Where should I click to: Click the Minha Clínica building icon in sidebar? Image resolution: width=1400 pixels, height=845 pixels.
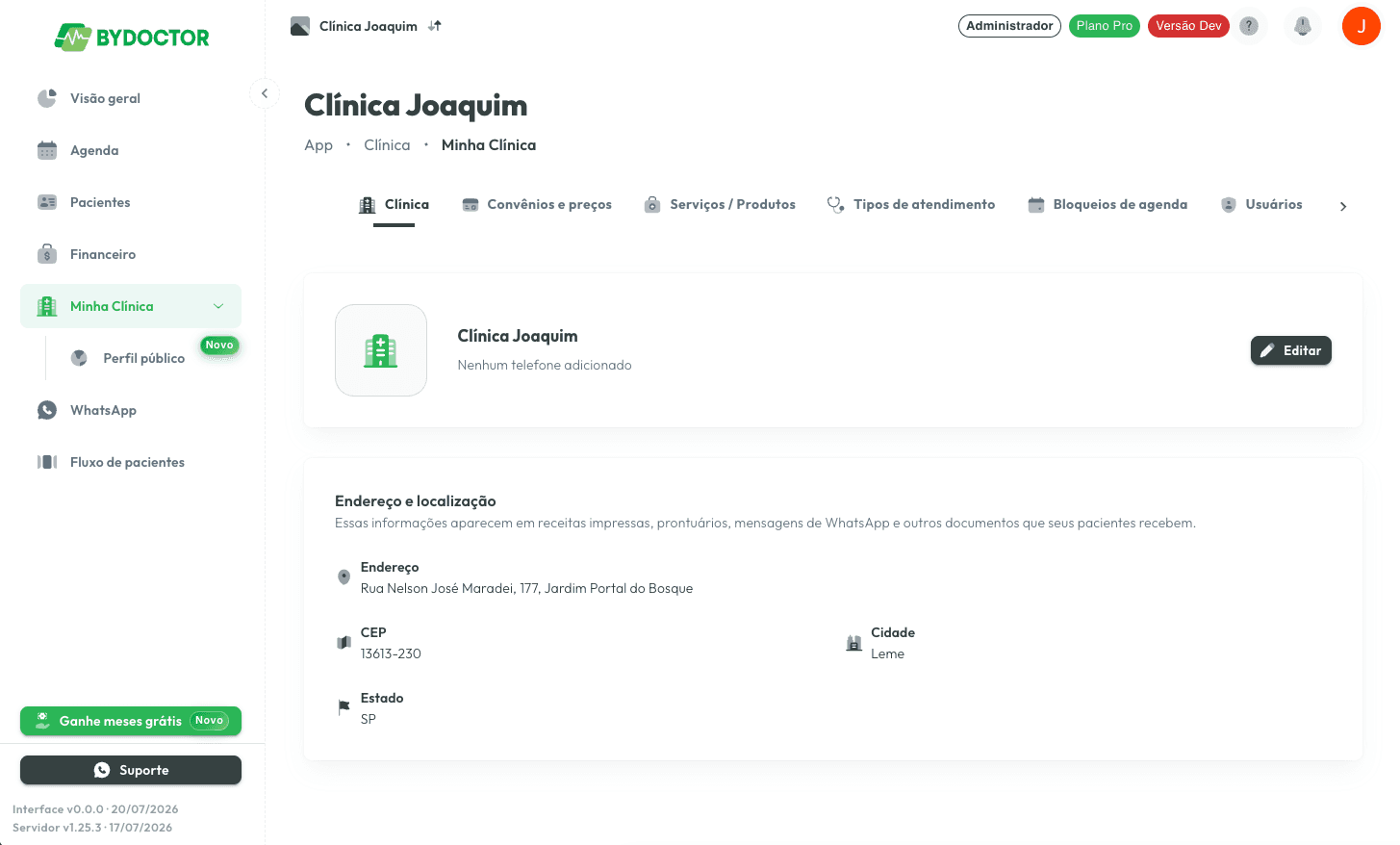[x=47, y=306]
